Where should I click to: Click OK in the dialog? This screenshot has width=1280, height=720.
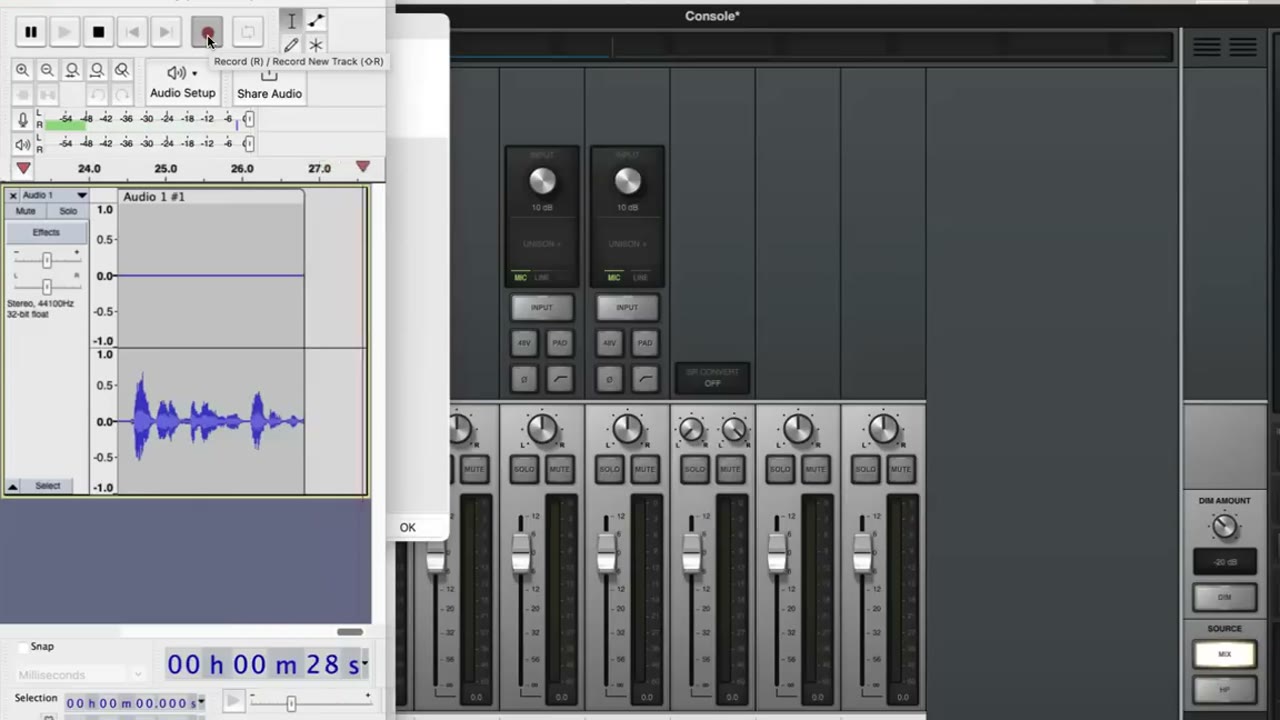point(408,527)
